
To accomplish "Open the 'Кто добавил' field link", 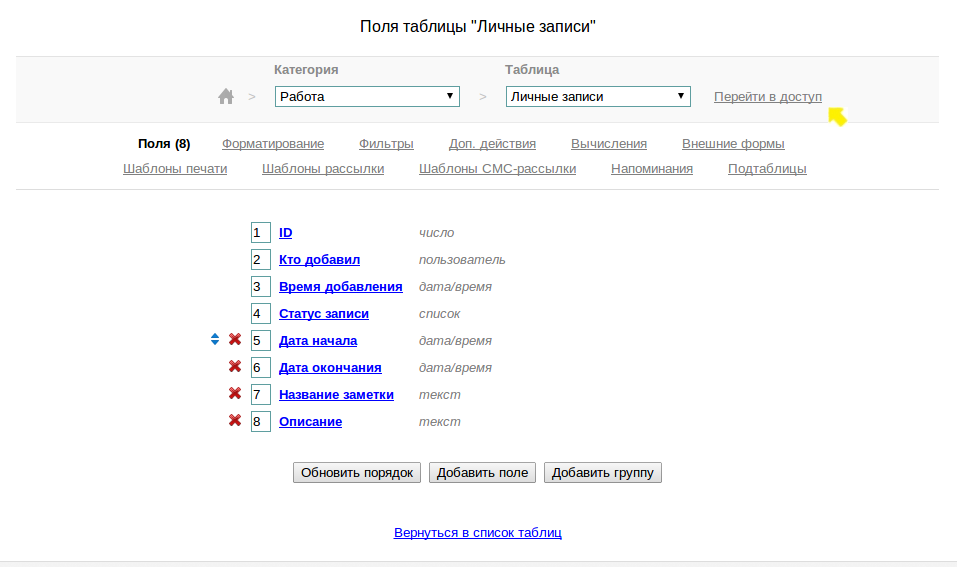I will (319, 260).
